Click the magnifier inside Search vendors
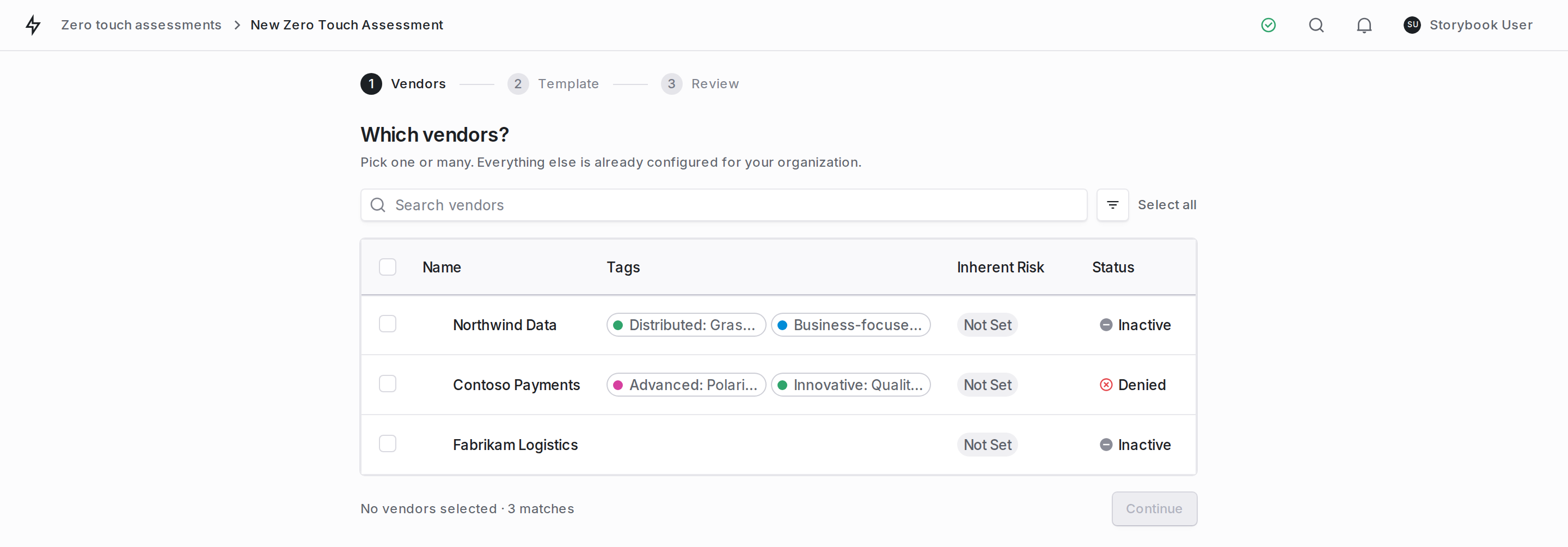This screenshot has width=1568, height=547. pyautogui.click(x=378, y=205)
